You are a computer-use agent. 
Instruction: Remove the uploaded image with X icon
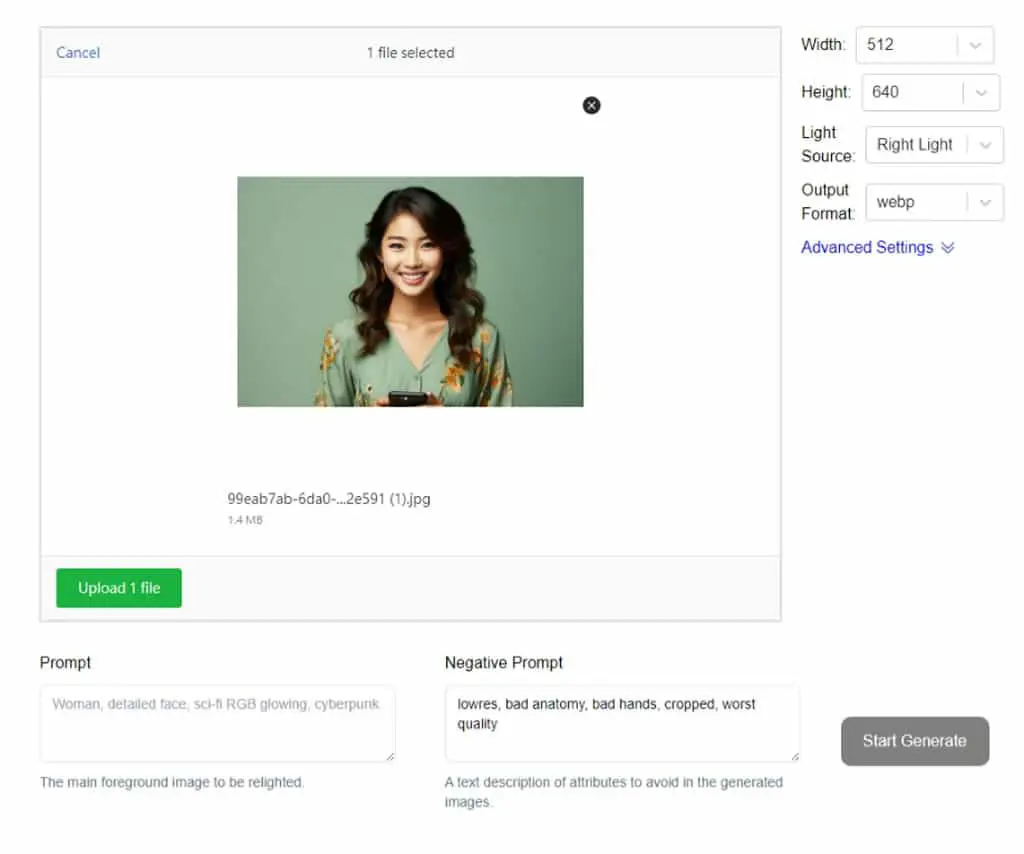click(591, 105)
